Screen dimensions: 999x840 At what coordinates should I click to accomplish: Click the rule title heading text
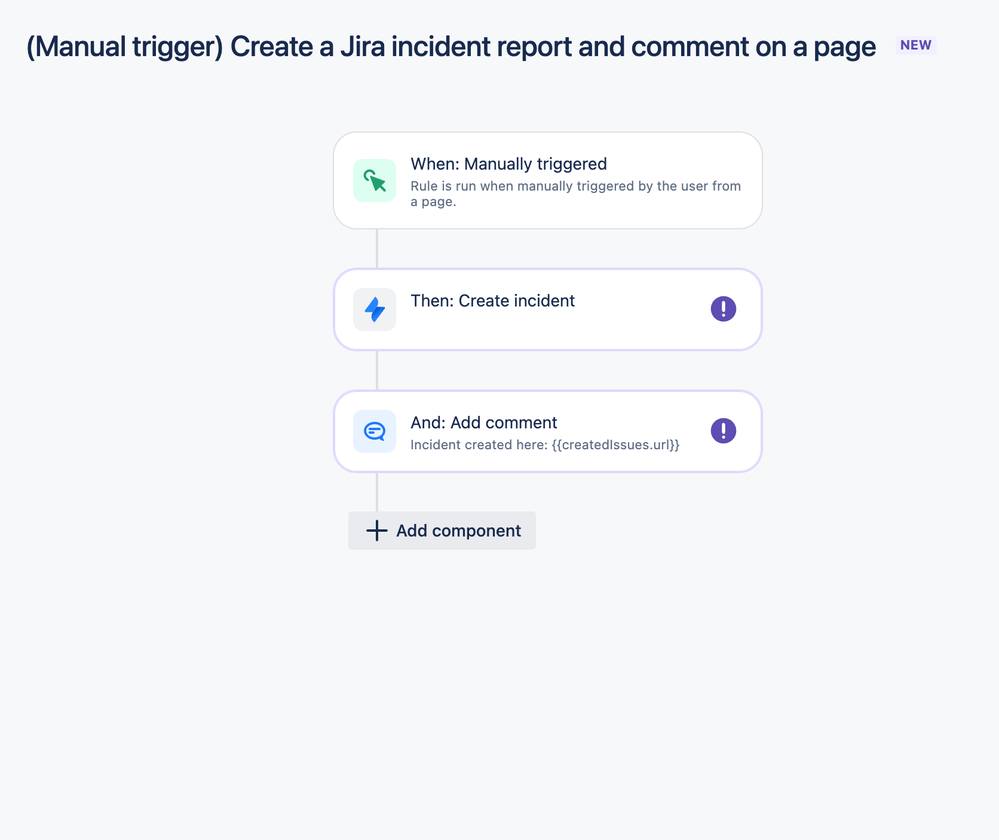[x=450, y=47]
